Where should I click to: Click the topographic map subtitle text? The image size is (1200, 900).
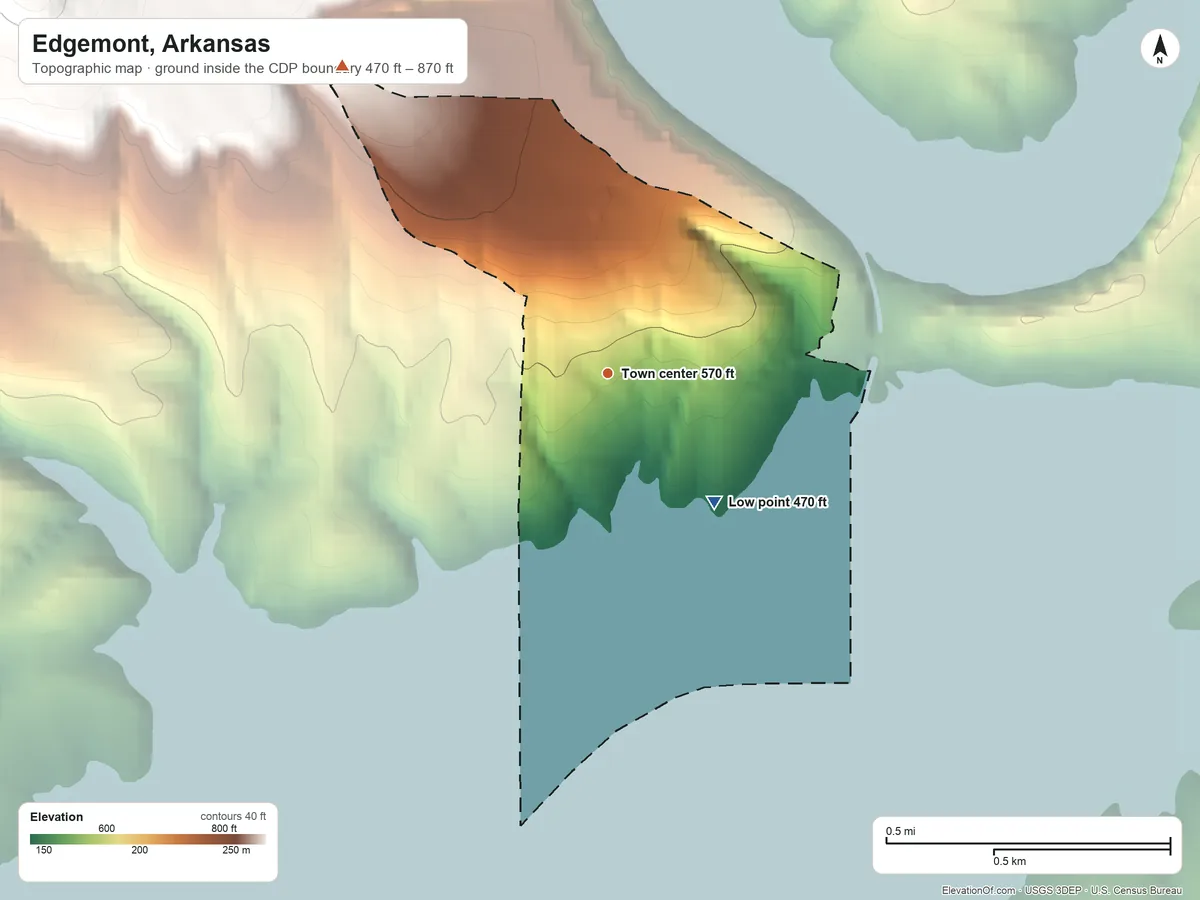tap(243, 68)
